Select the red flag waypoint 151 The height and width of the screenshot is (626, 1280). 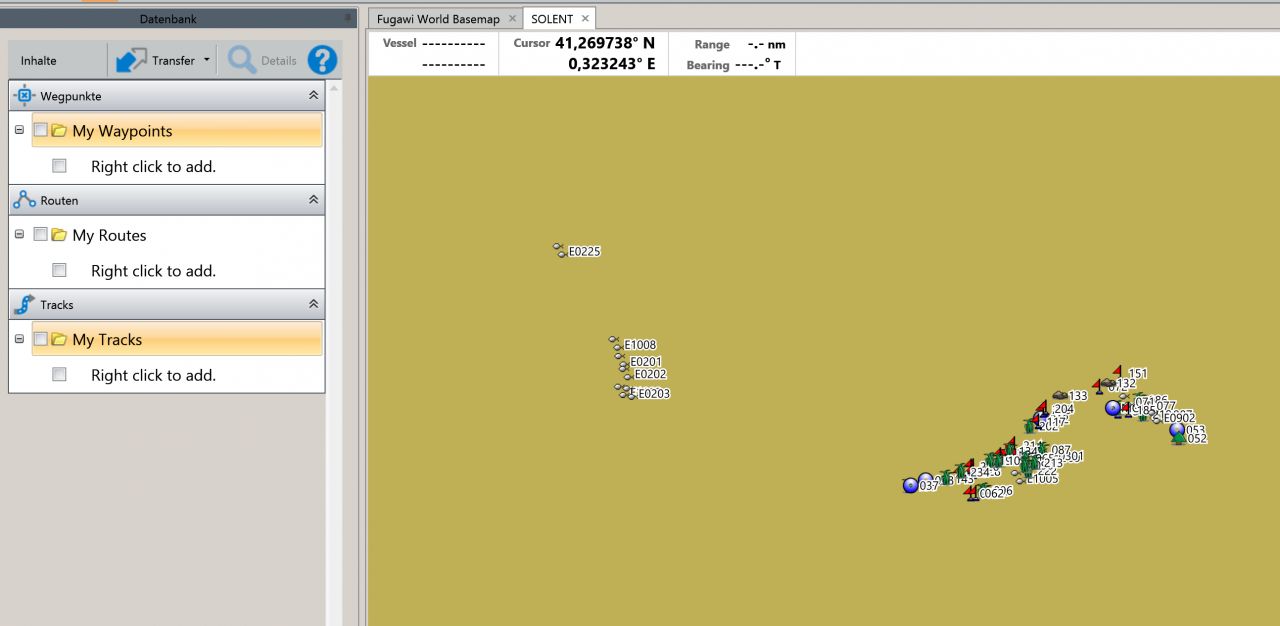pos(1117,372)
